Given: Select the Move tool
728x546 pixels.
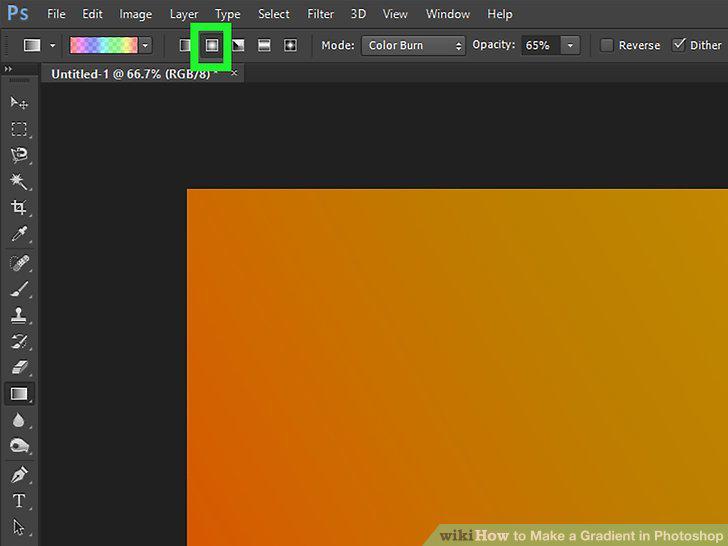Looking at the screenshot, I should click(19, 102).
